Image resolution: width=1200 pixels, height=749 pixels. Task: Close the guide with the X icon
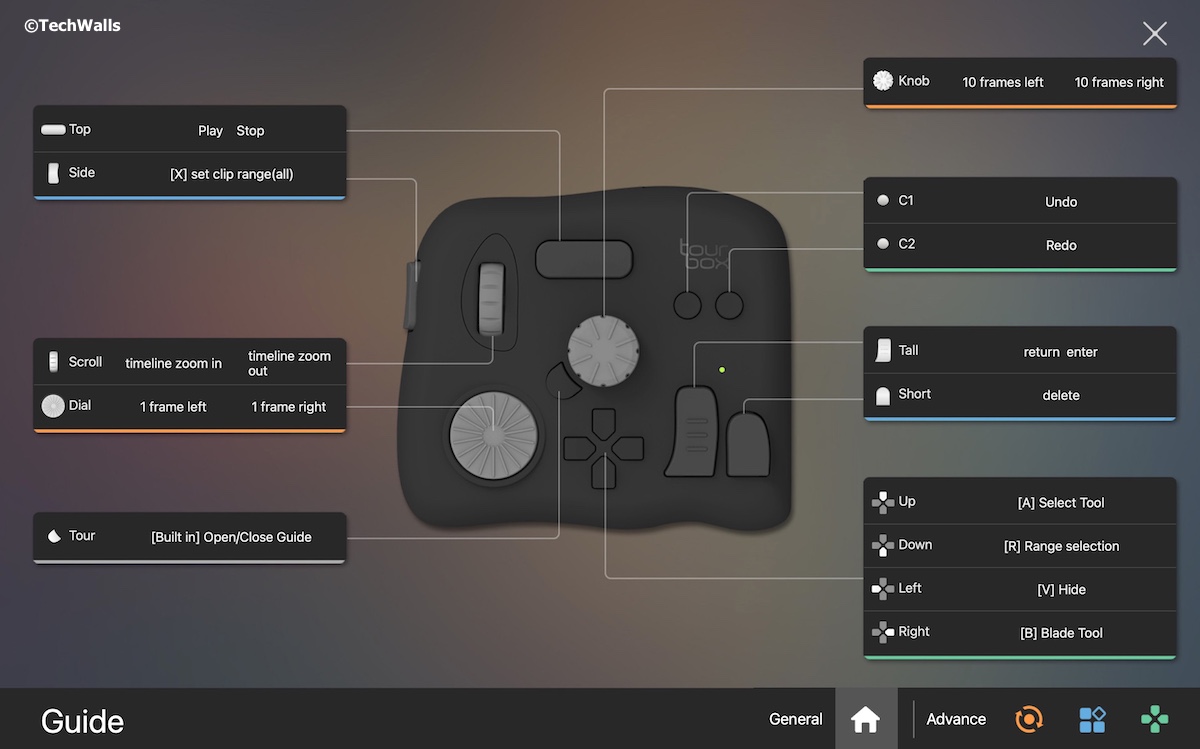pos(1155,34)
